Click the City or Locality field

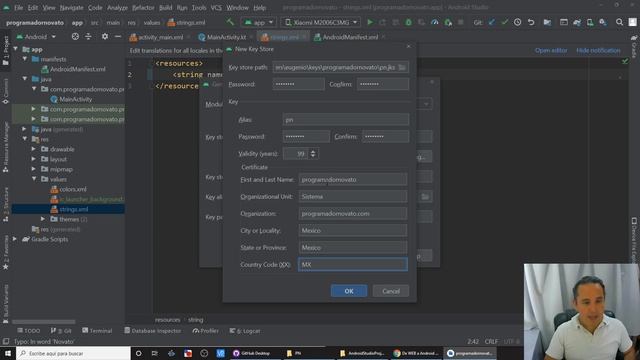pos(353,231)
